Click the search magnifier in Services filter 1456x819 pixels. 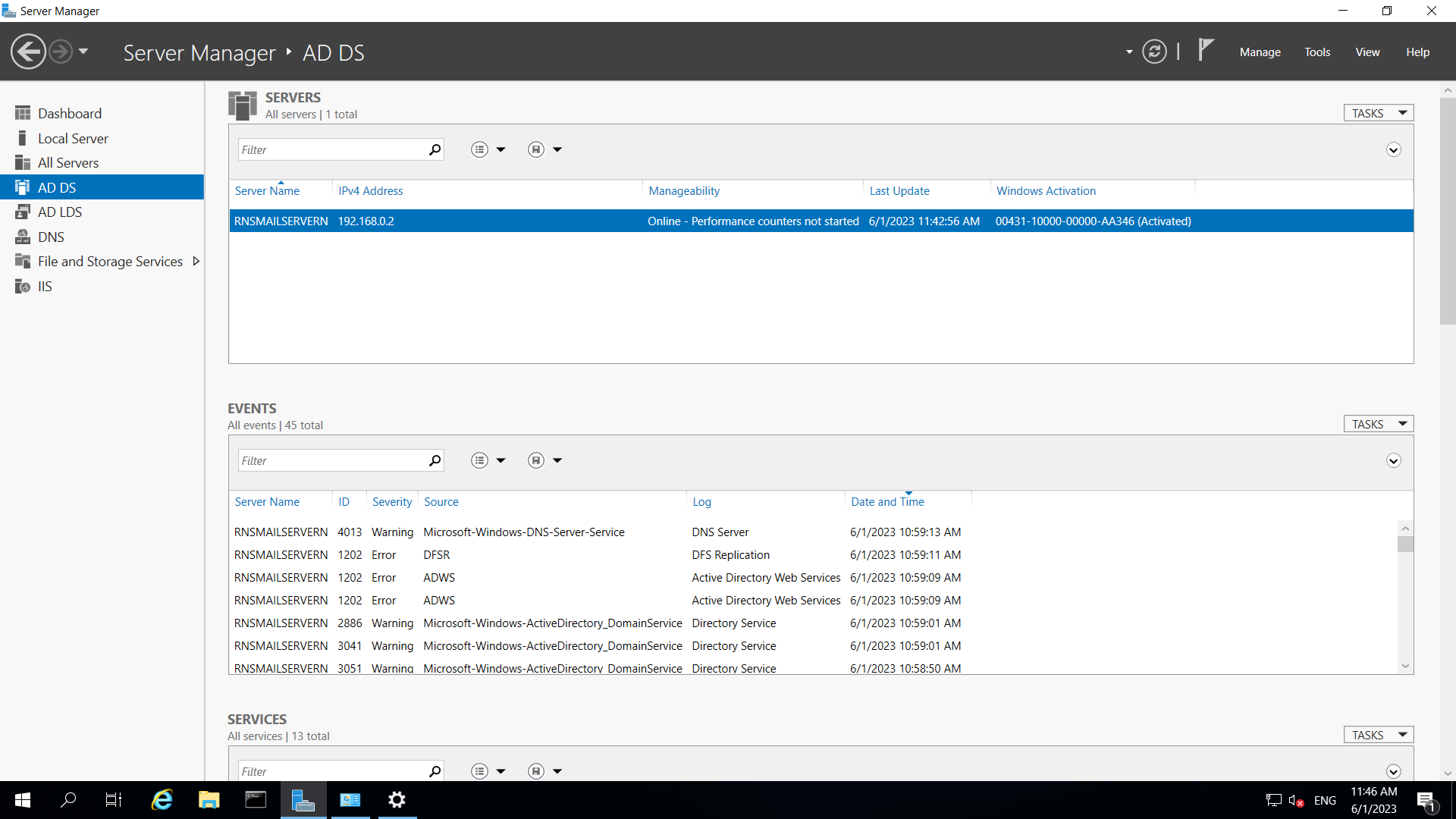pyautogui.click(x=435, y=771)
